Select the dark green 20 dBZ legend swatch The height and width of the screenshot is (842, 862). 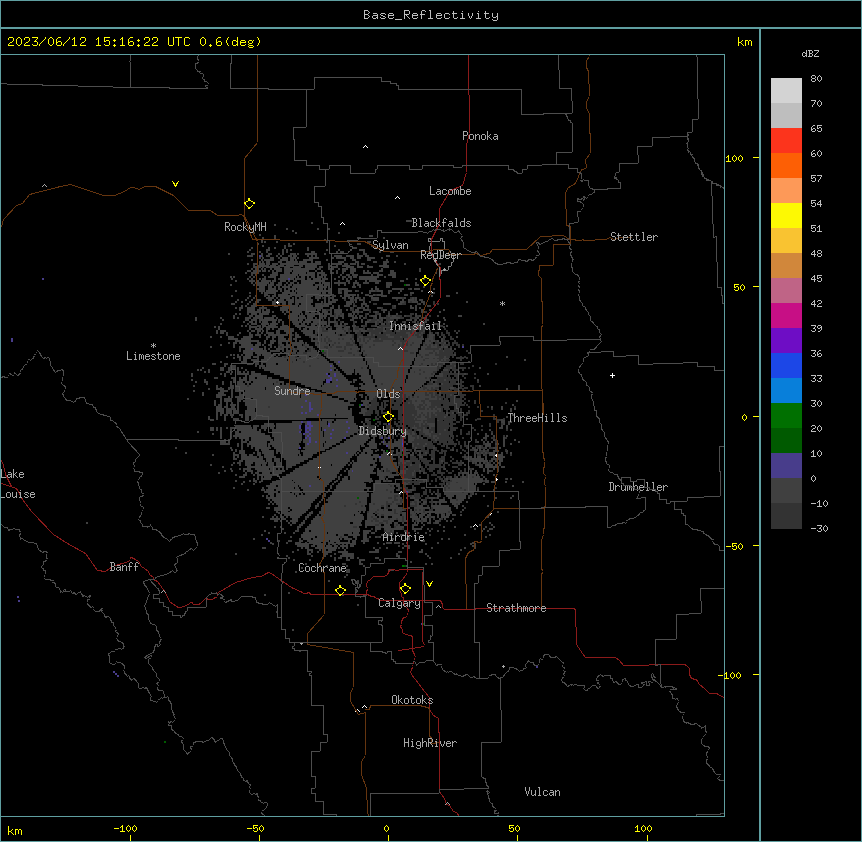(x=786, y=440)
